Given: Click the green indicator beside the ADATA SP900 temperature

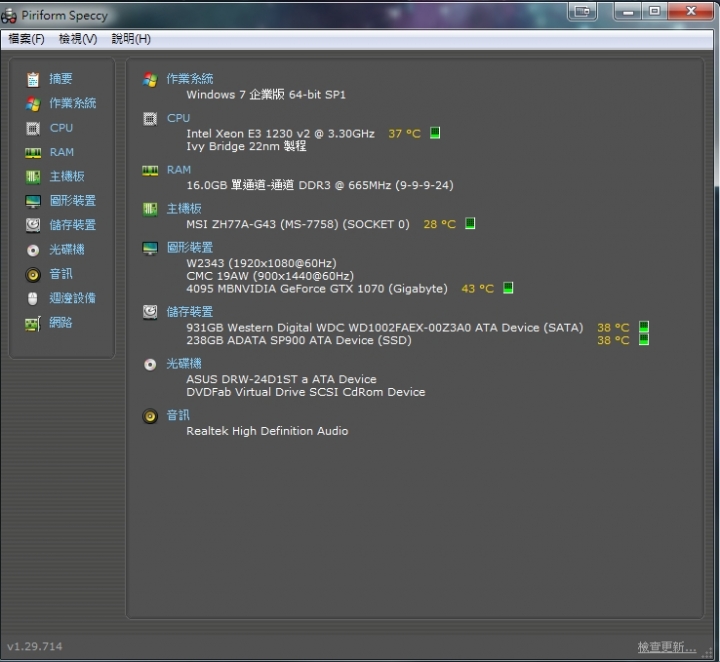Looking at the screenshot, I should tap(644, 340).
